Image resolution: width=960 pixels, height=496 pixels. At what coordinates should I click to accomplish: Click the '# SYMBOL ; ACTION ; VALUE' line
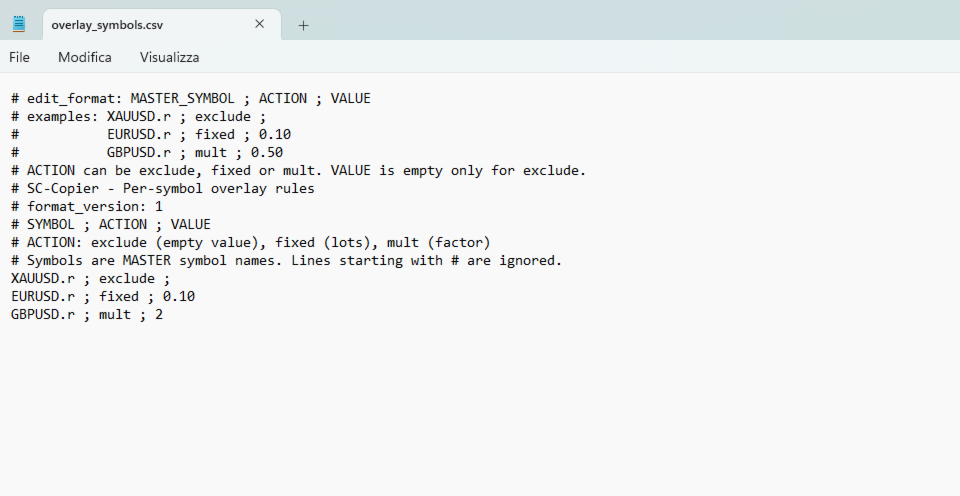[x=111, y=225]
